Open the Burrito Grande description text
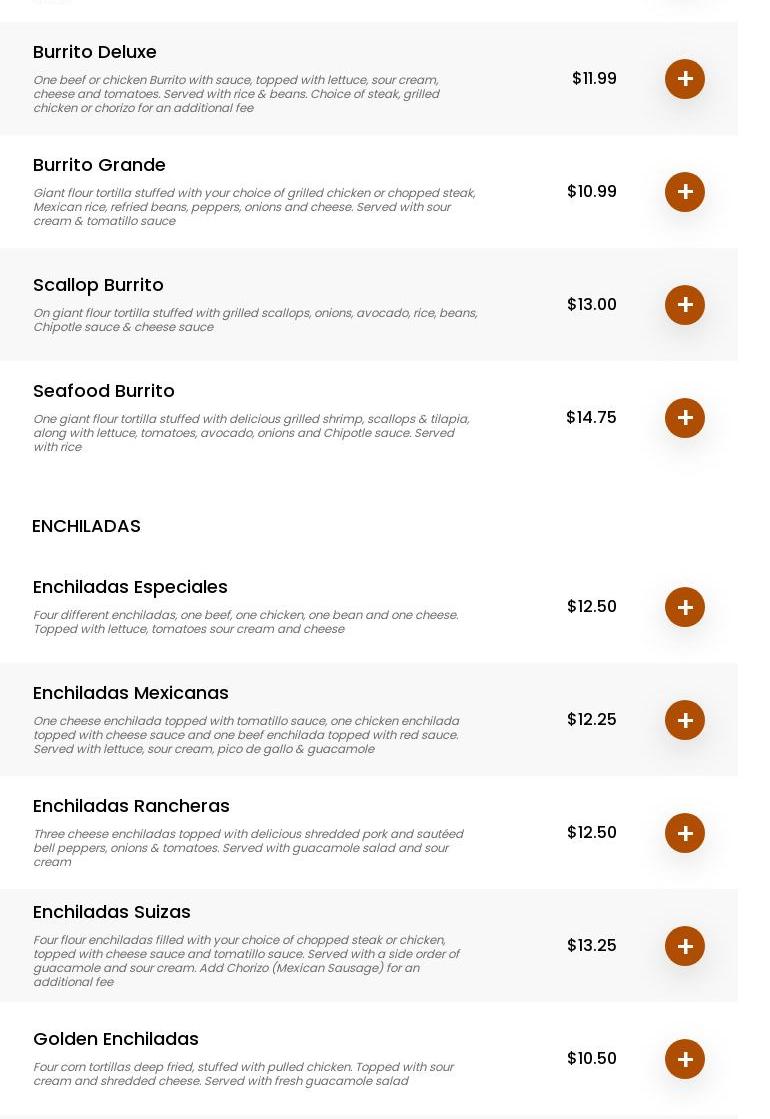This screenshot has height=1119, width=770. click(254, 207)
